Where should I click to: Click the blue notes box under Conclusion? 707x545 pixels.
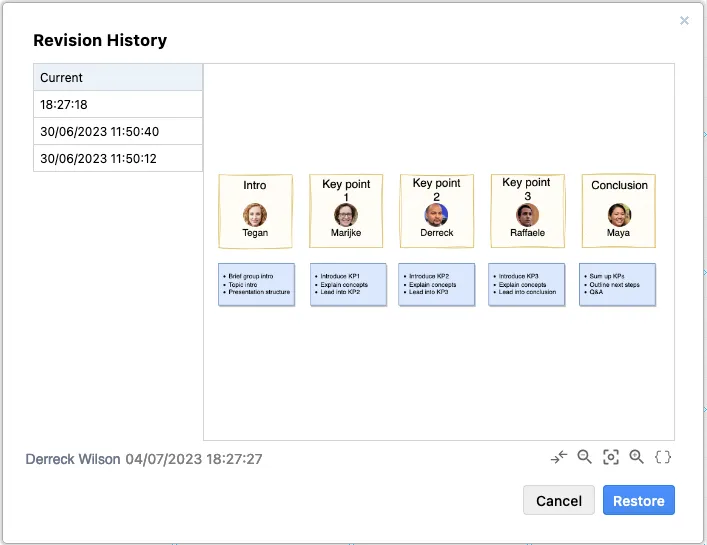coord(617,285)
